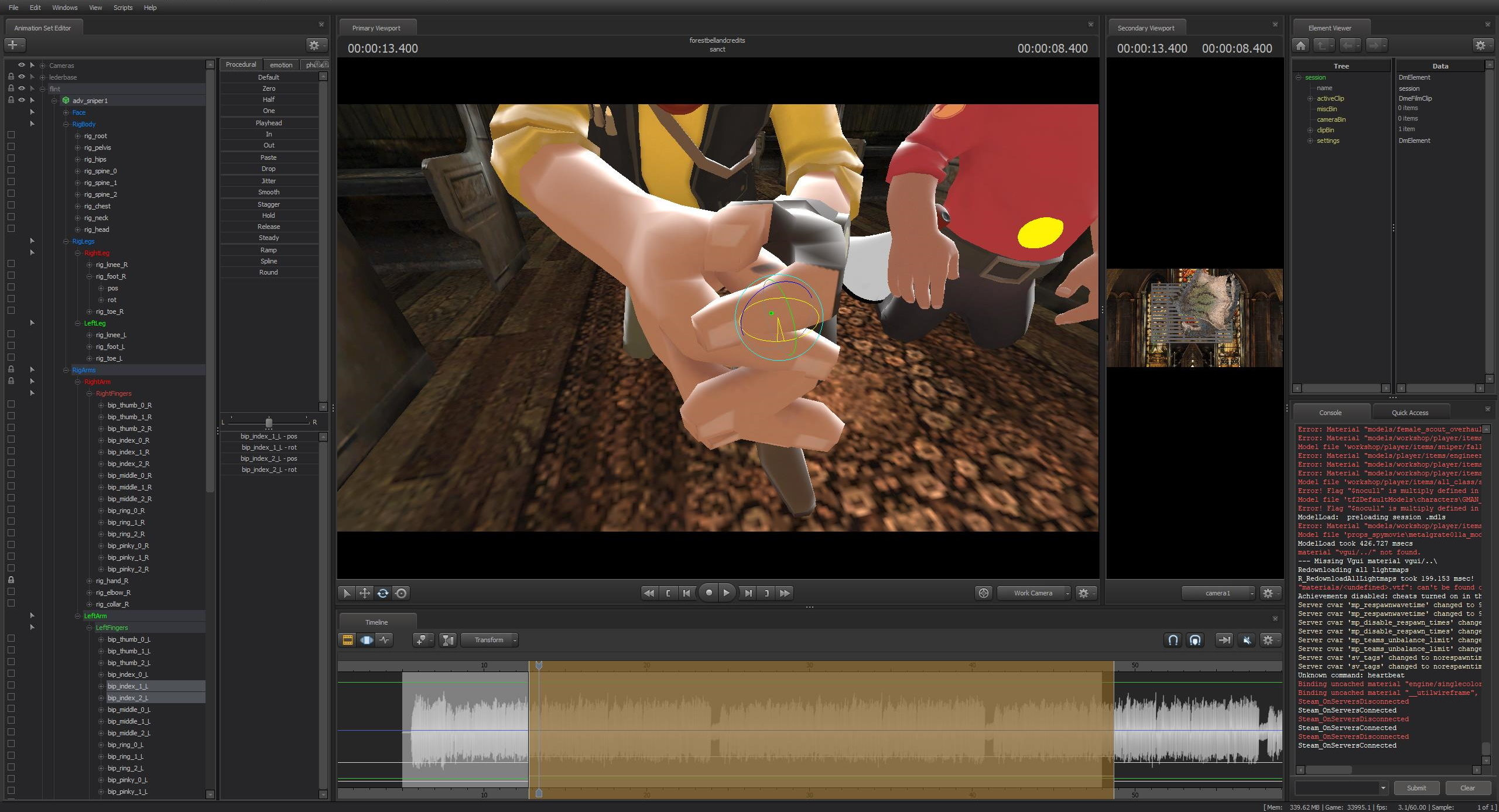The image size is (1499, 812).
Task: Switch timeline to Clip Editor mode
Action: (x=348, y=640)
